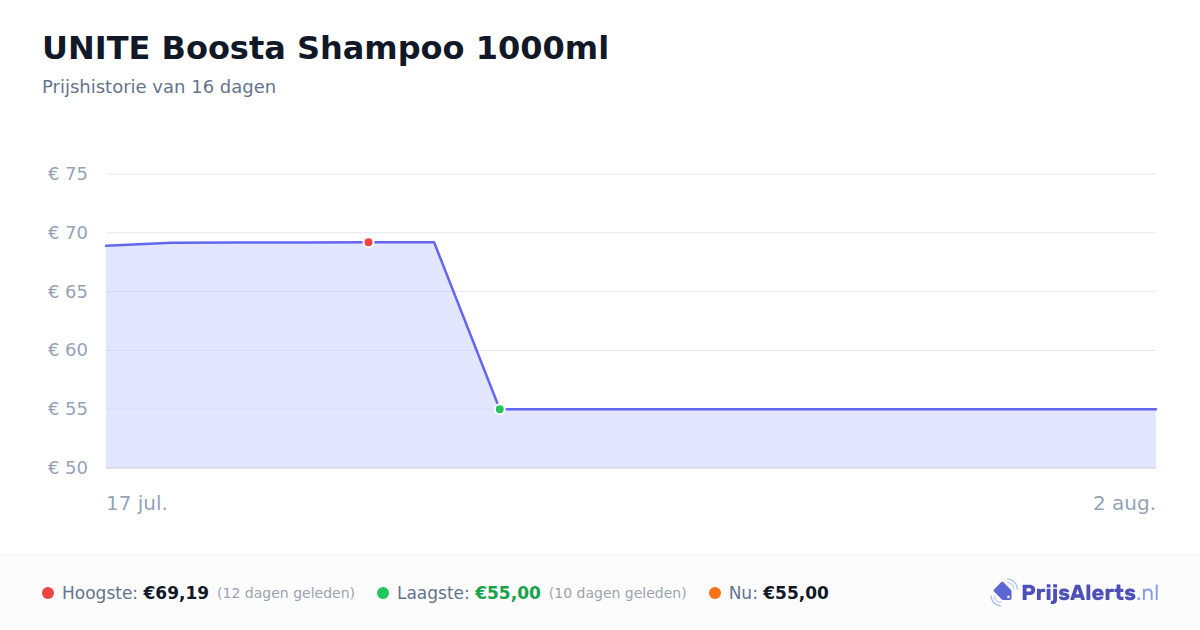Click the green lowest-price marker on the chart
Screen dimensions: 1200x630
tap(499, 409)
